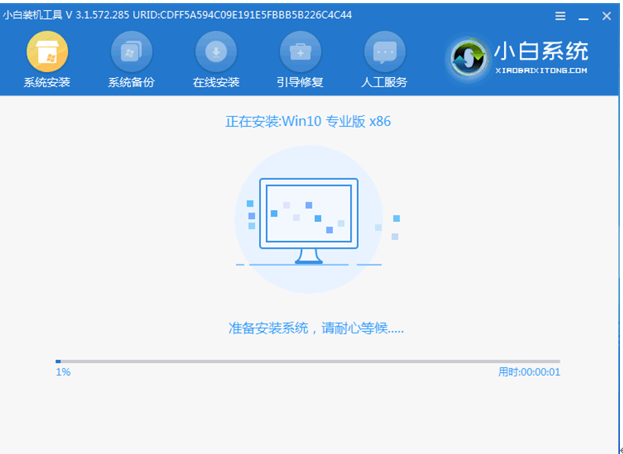Click the installation progress bar

(308, 361)
